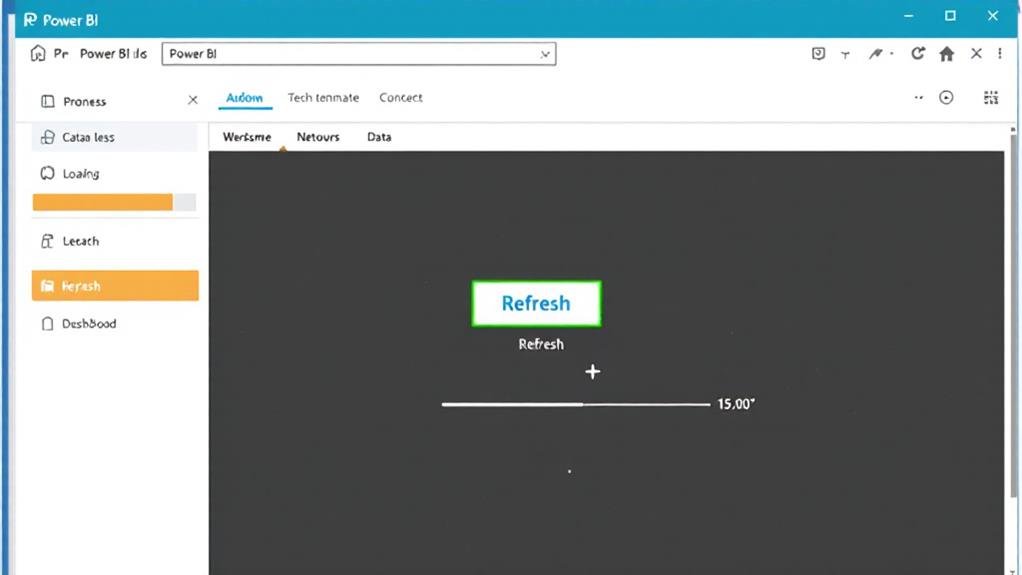Focus the Power BI address field
This screenshot has height=575, width=1022.
point(358,54)
